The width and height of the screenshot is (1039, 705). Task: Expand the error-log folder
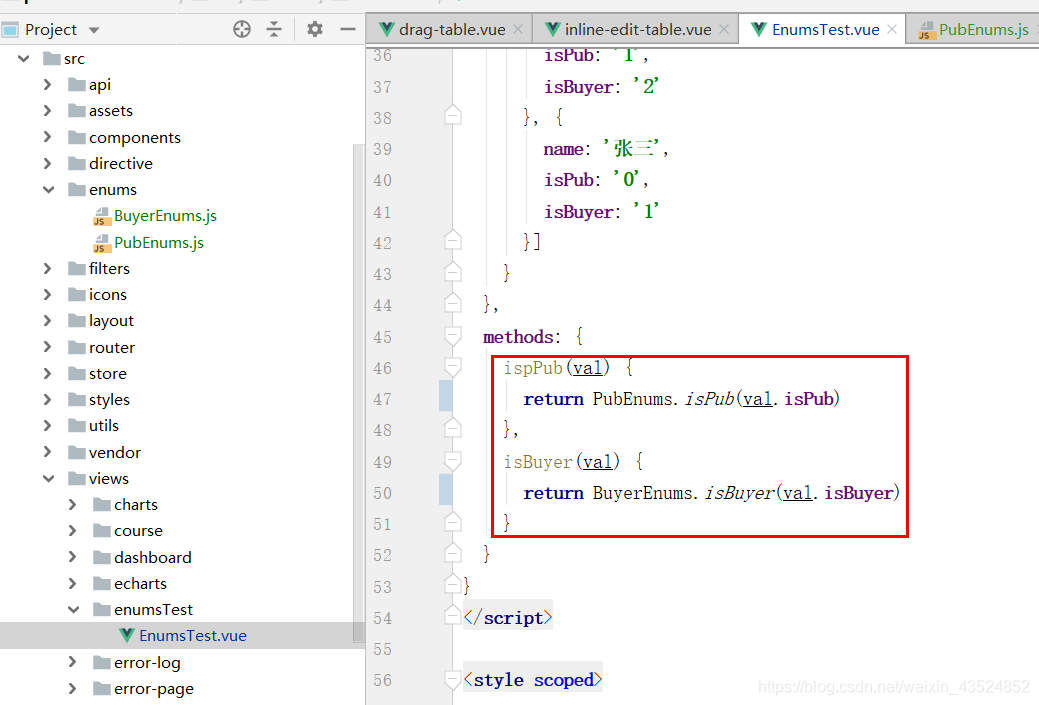click(72, 663)
